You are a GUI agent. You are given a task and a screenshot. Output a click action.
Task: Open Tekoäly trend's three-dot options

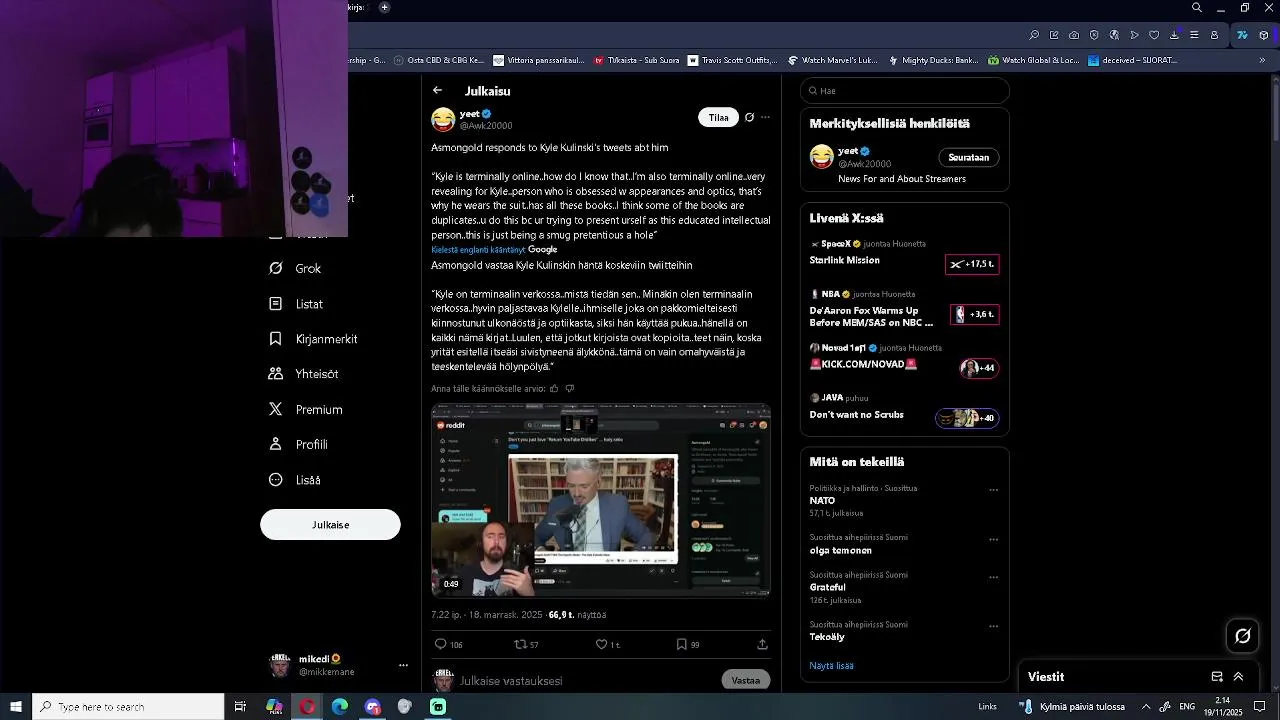pos(993,627)
